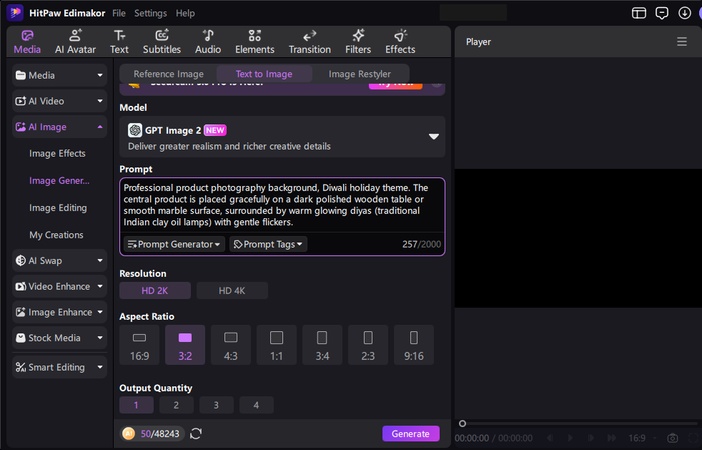Viewport: 702px width, 450px height.
Task: Open the Player panel hamburger menu
Action: click(682, 42)
